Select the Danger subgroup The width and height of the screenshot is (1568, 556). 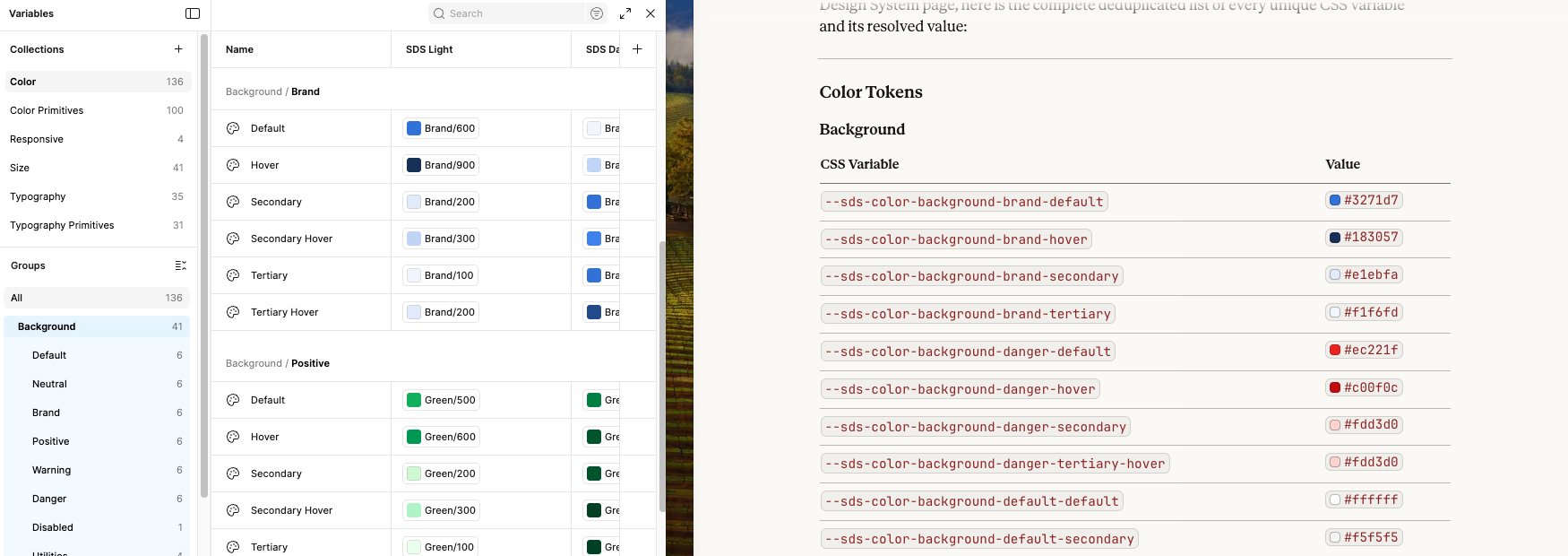pyautogui.click(x=97, y=499)
